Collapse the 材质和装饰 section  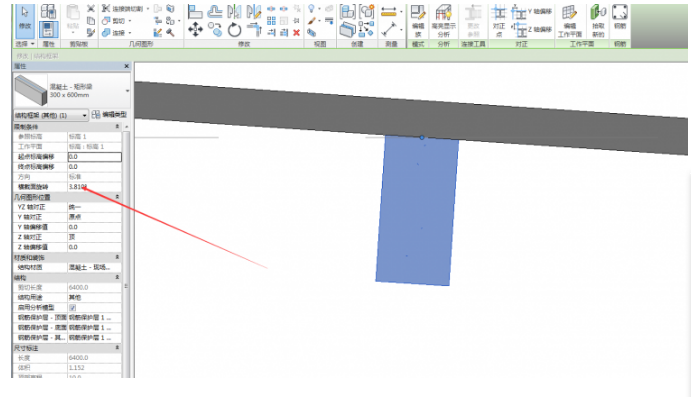(x=117, y=257)
